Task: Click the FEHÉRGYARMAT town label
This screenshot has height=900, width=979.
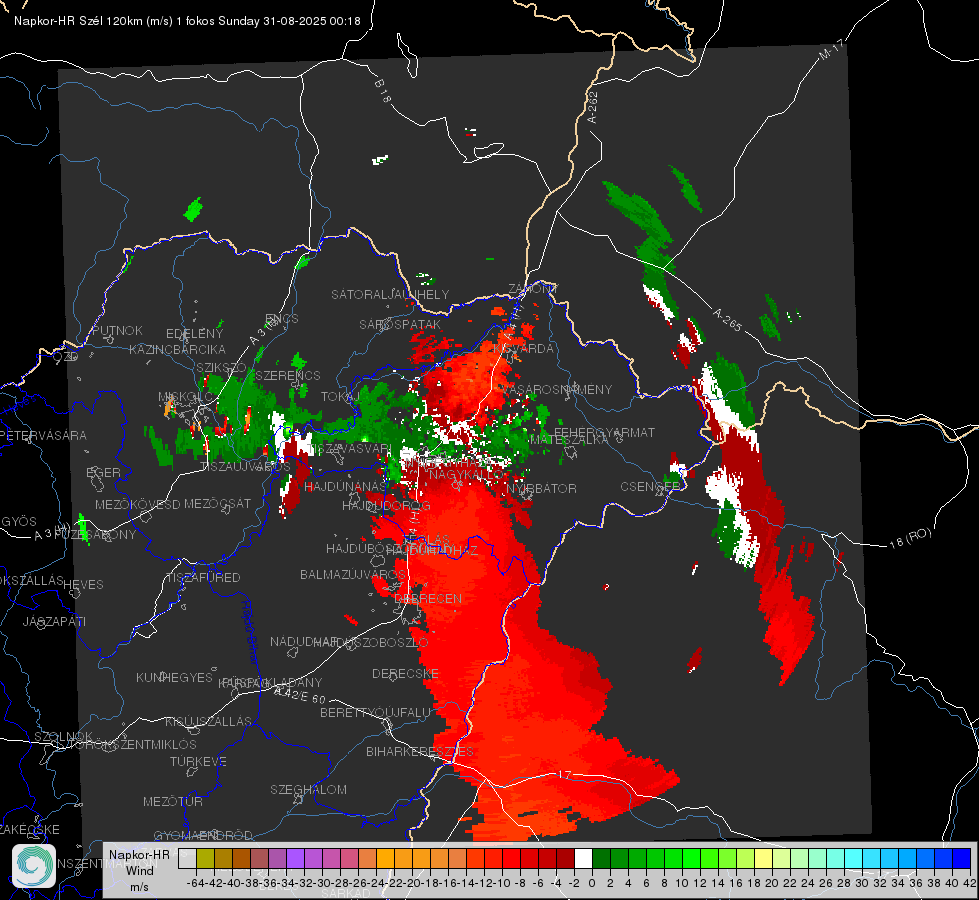Action: (604, 432)
